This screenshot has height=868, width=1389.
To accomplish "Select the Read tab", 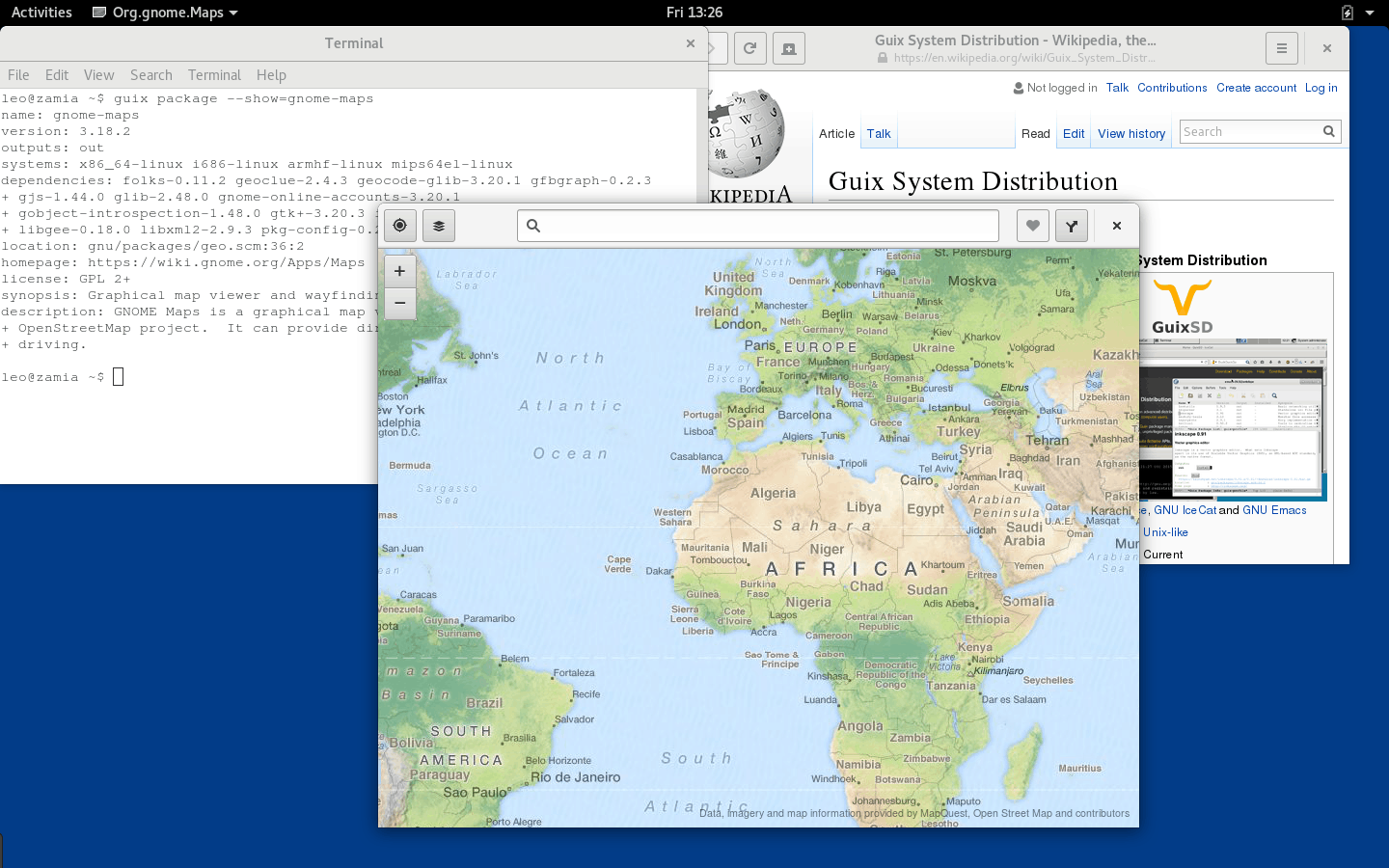I will [1035, 134].
